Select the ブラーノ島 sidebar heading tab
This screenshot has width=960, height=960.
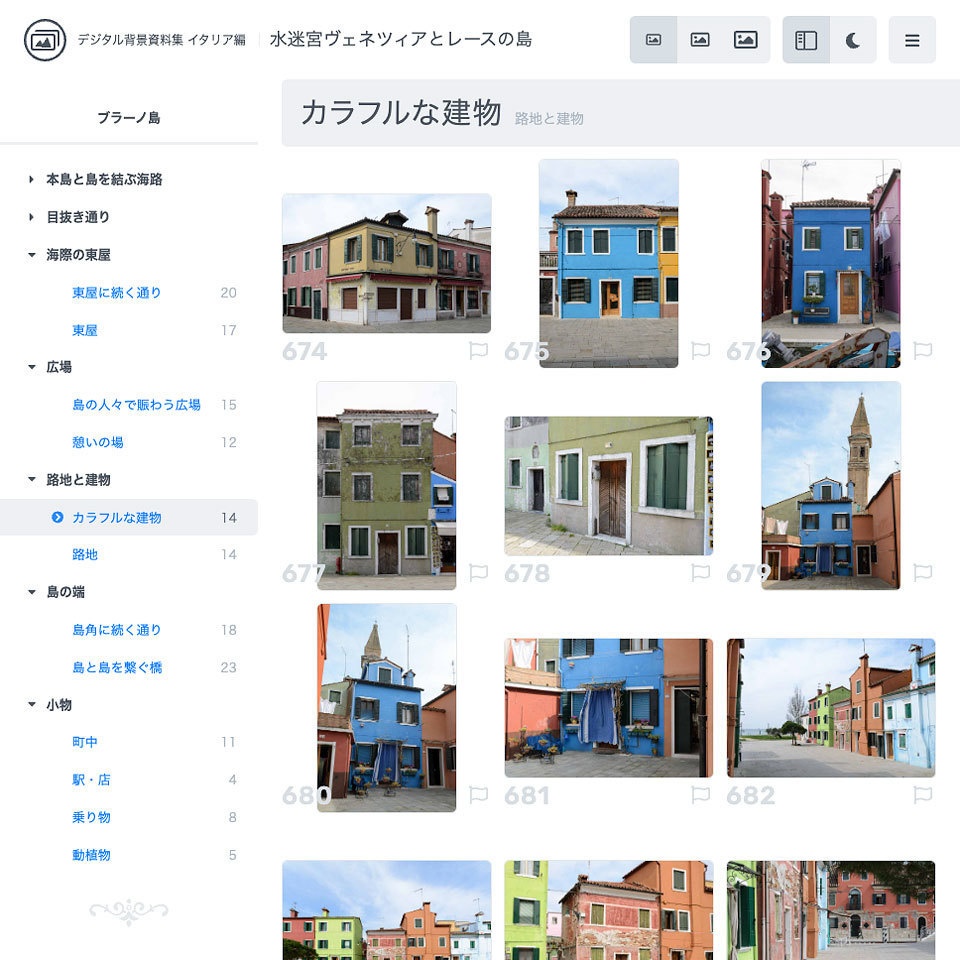point(129,118)
